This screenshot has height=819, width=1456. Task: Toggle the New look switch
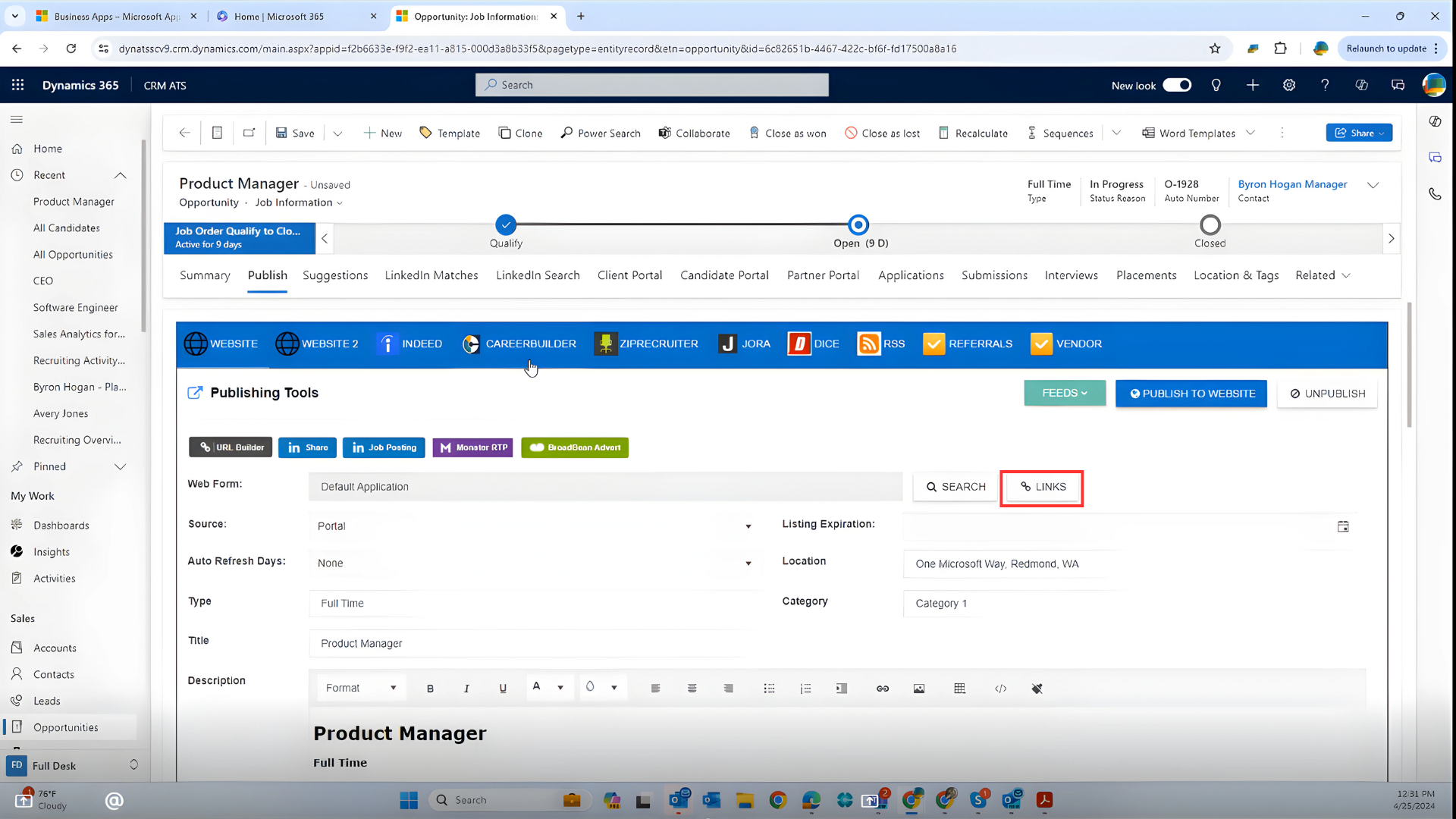click(1177, 85)
